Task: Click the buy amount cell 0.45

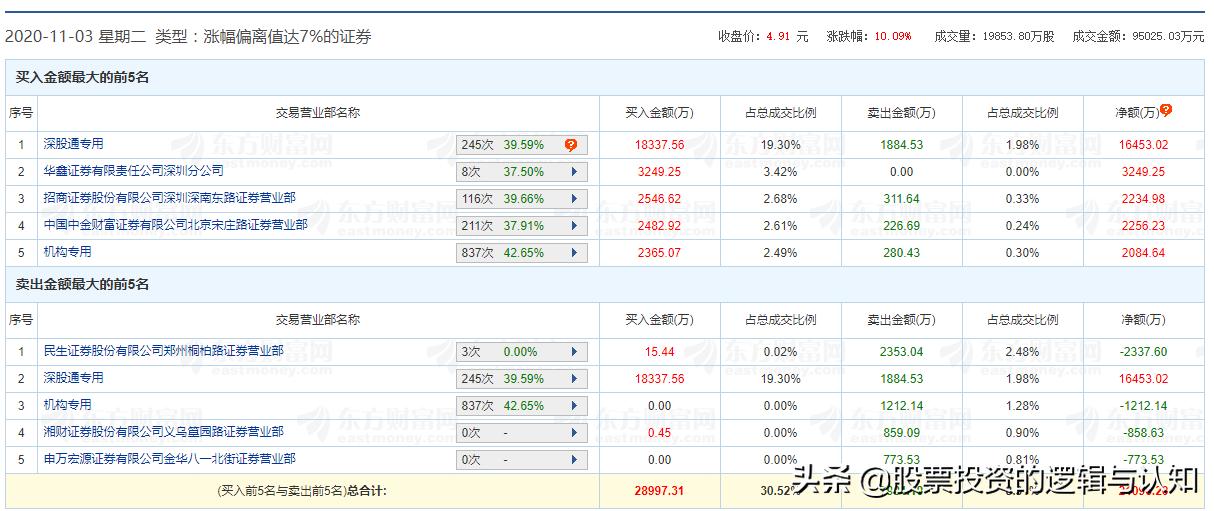Action: point(659,433)
